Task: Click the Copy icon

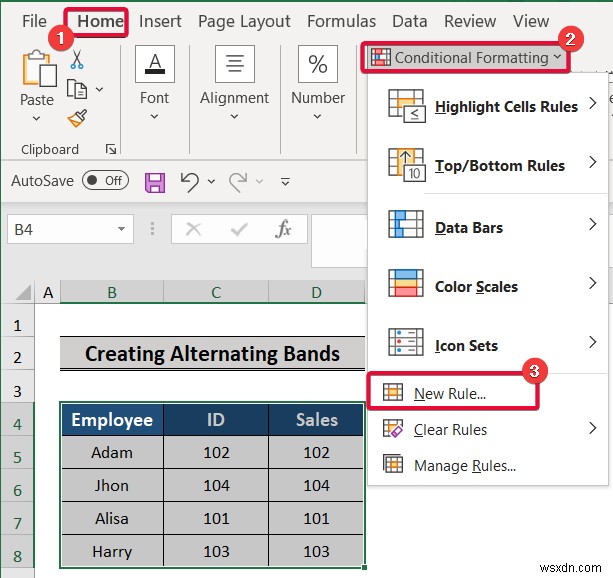Action: point(77,89)
